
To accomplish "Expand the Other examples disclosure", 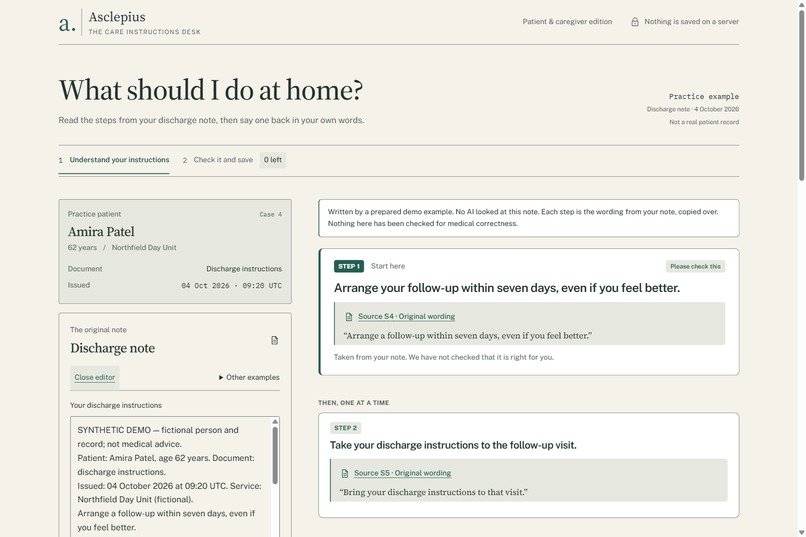I will (x=249, y=377).
